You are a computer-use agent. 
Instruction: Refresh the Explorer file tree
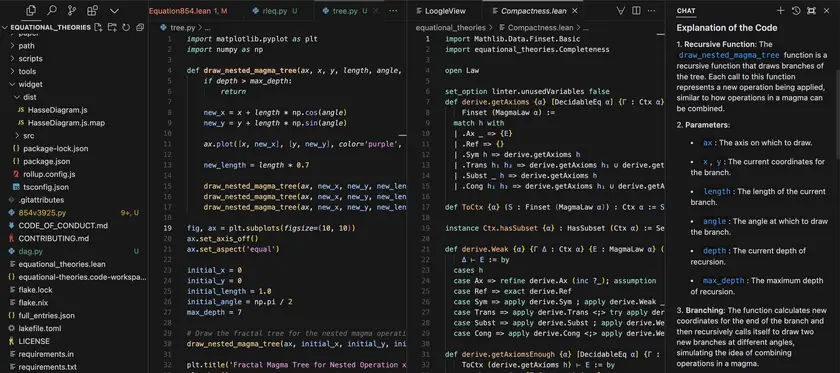pyautogui.click(x=126, y=27)
